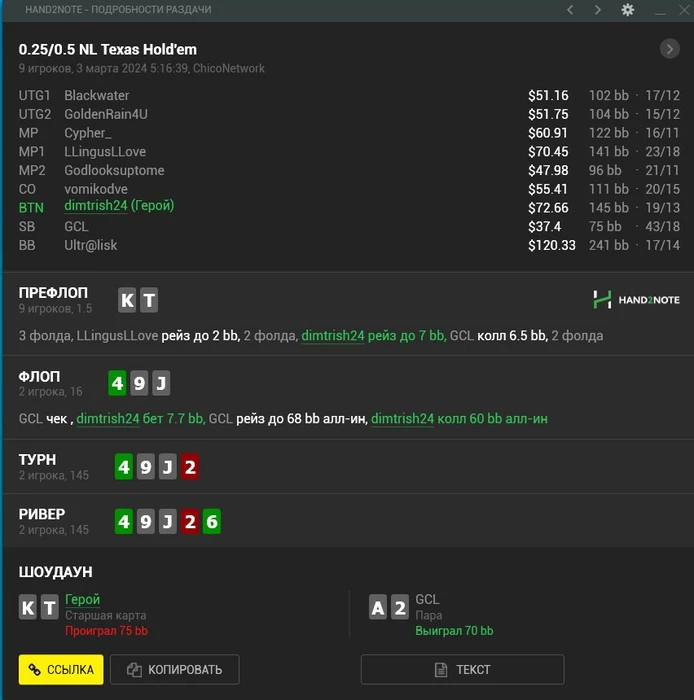Click GCL before 'рейз до 68 bb алл-ин'
The width and height of the screenshot is (694, 700).
tap(220, 419)
